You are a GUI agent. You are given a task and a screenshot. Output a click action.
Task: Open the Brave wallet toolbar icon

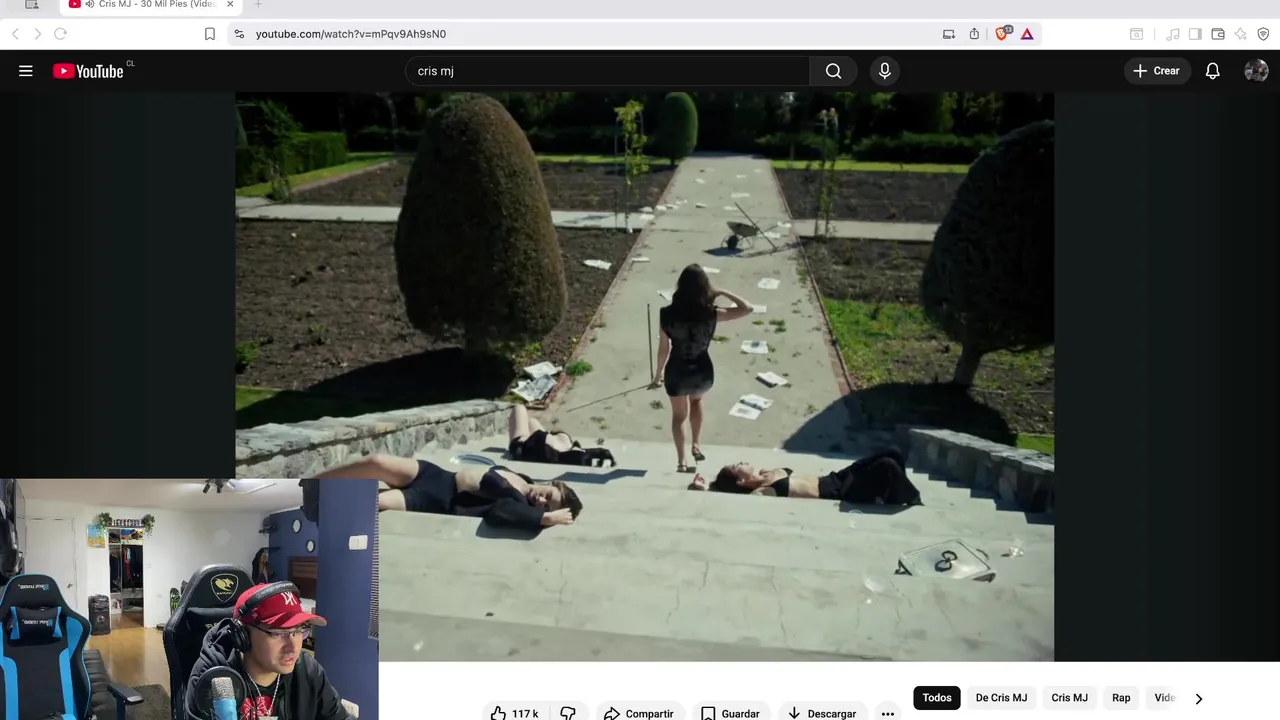pos(1218,34)
